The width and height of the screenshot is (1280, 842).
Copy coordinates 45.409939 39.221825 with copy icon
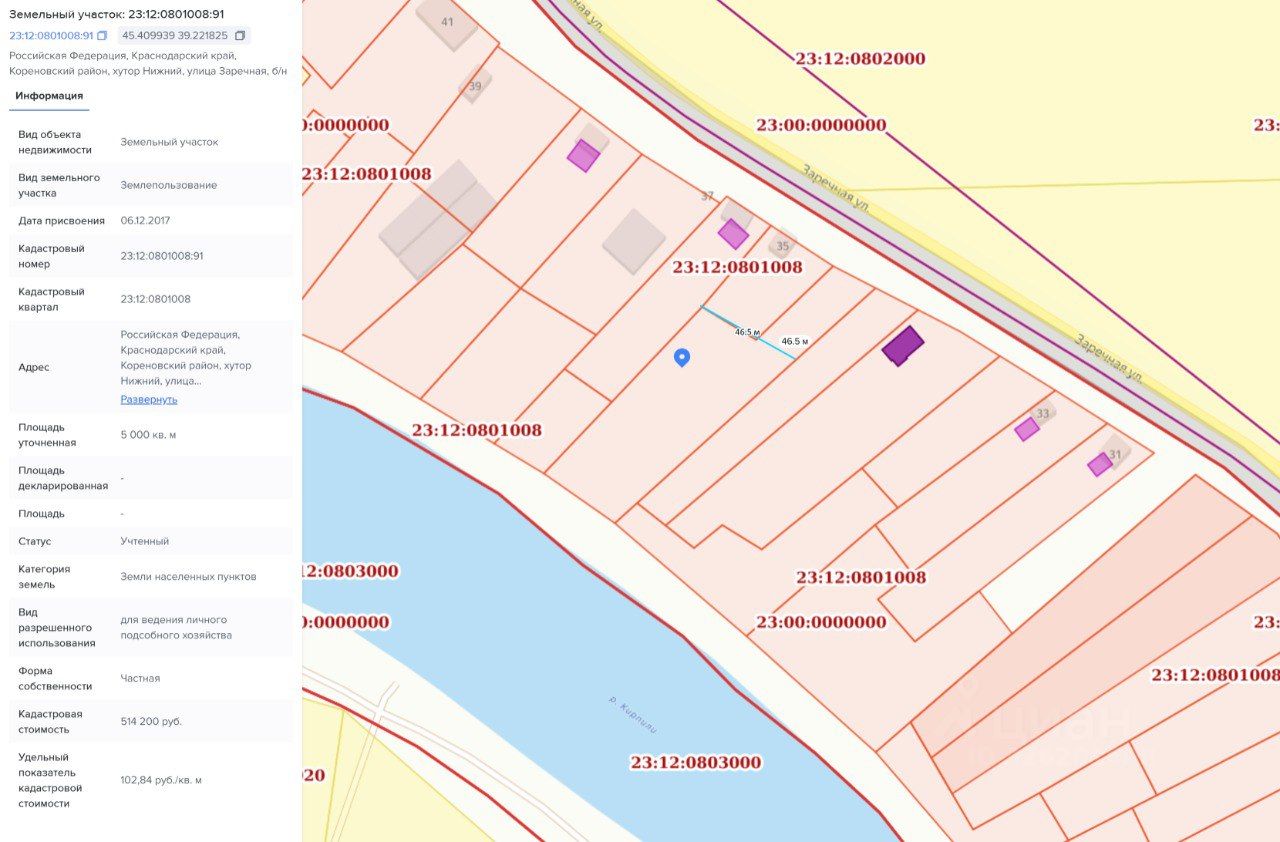coord(240,36)
